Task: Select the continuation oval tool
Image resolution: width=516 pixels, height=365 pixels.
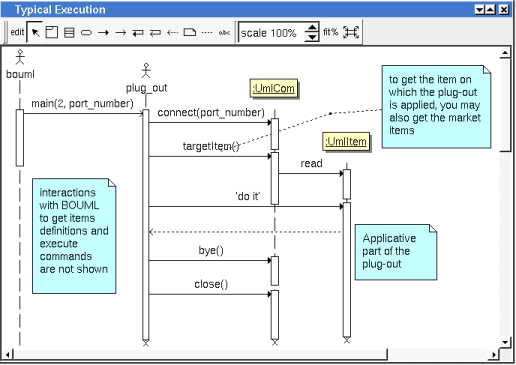Action: click(x=86, y=33)
